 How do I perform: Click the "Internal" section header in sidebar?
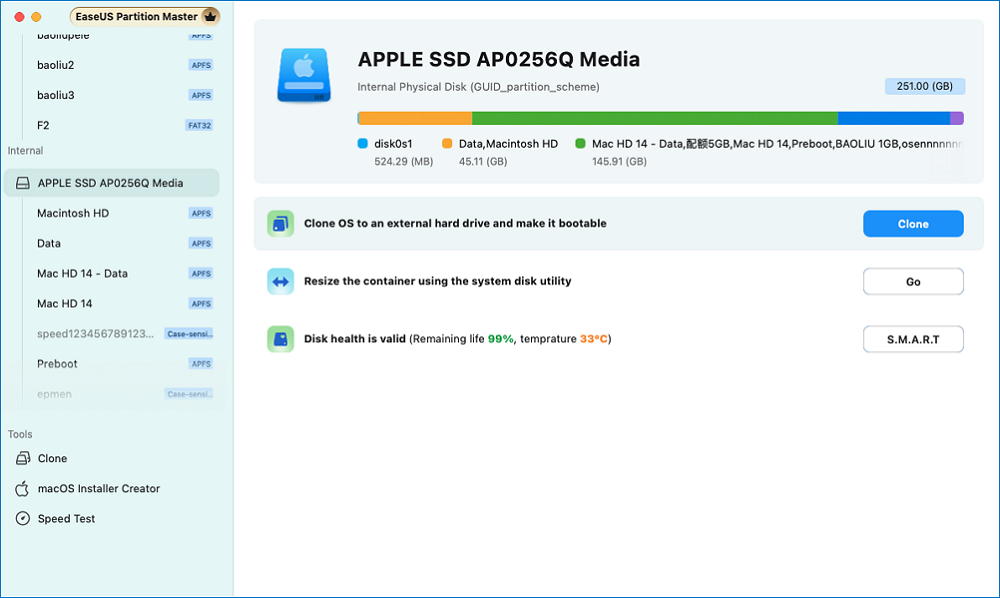coord(26,151)
